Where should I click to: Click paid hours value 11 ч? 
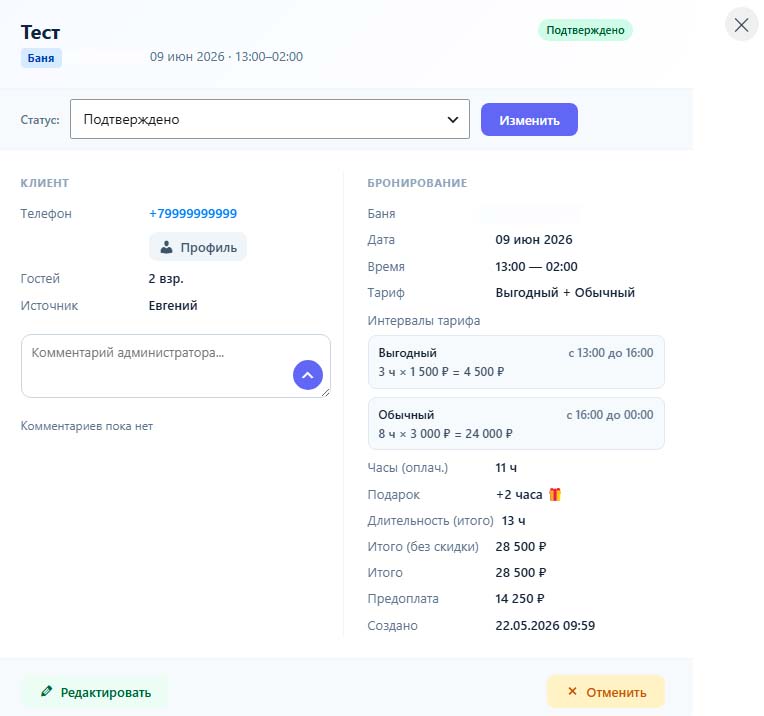tap(506, 468)
